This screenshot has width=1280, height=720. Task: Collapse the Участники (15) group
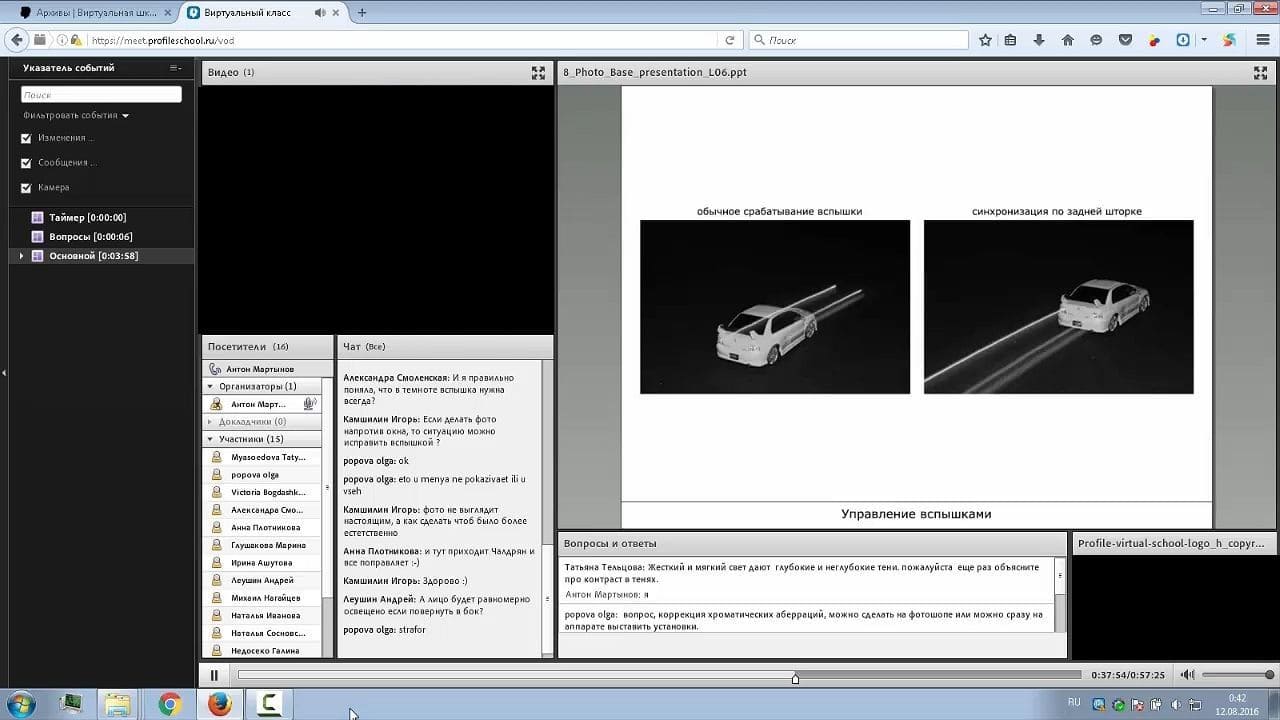(211, 439)
